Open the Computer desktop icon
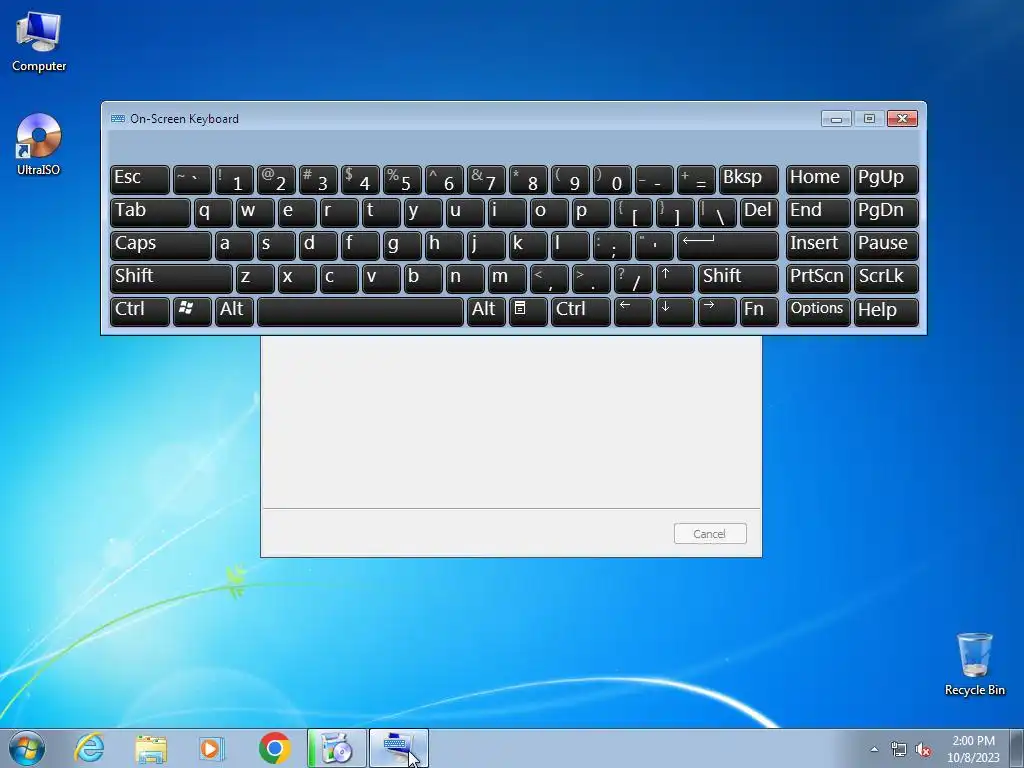Screen dimensions: 1024x768 (x=39, y=41)
